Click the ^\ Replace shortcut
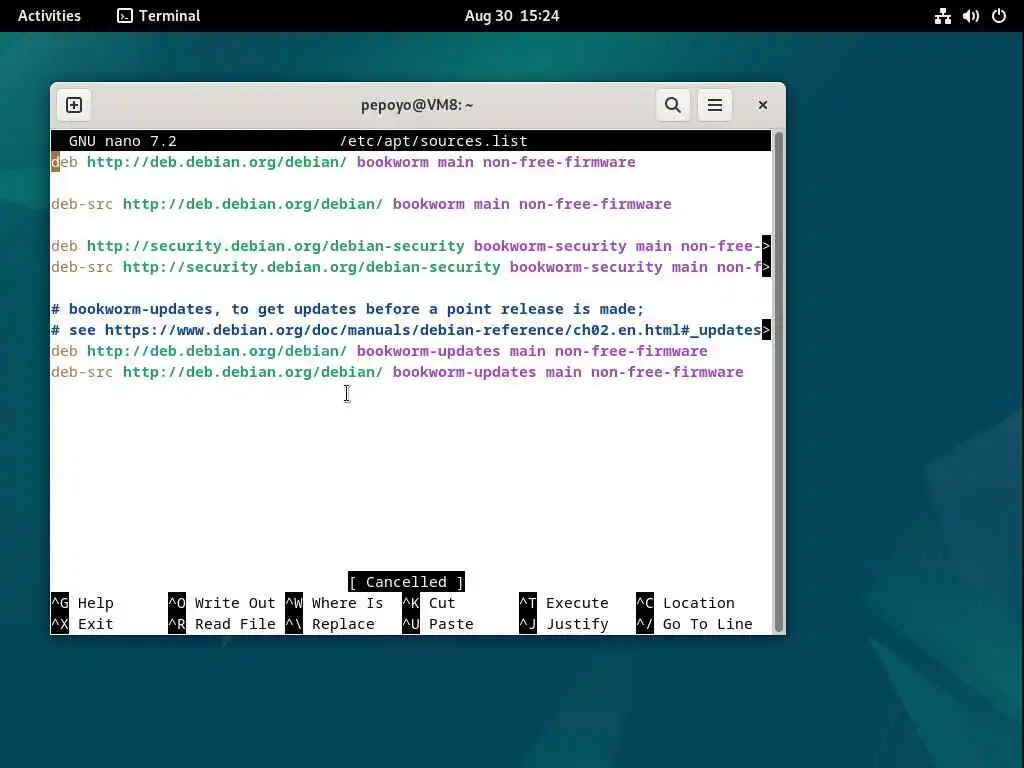1024x768 pixels. click(x=330, y=624)
